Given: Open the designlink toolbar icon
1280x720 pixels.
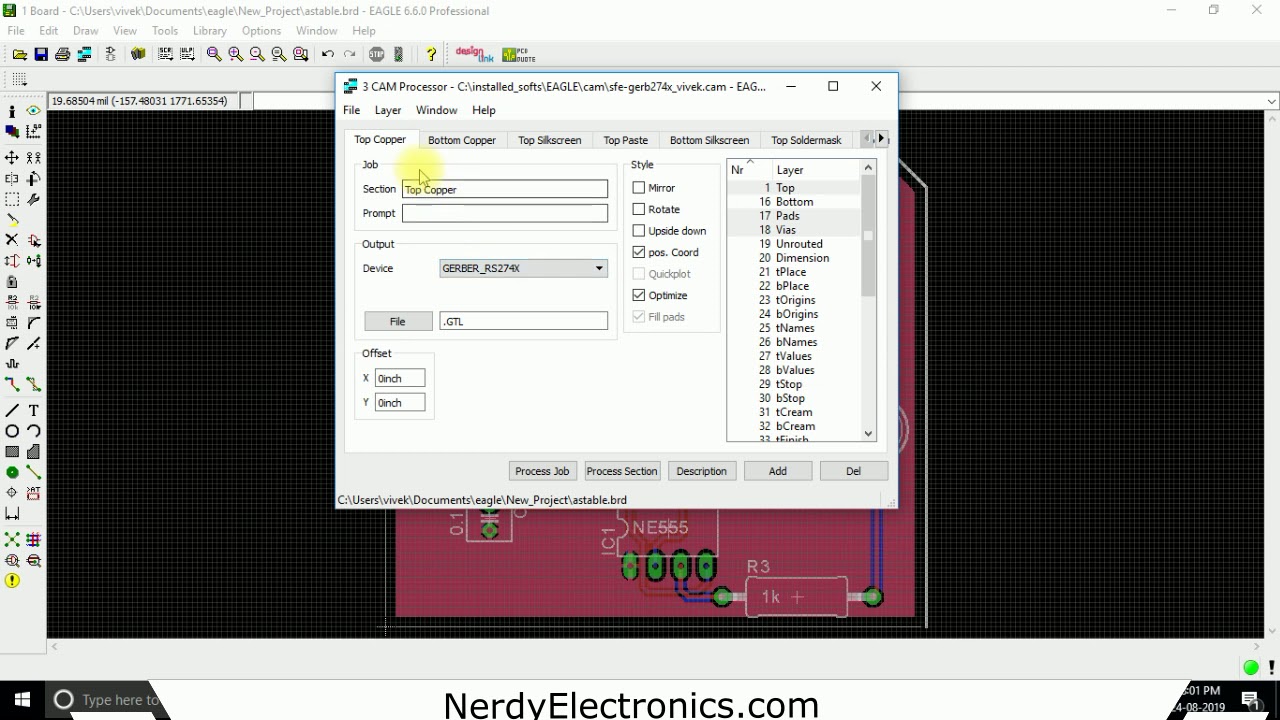Looking at the screenshot, I should click(x=475, y=54).
